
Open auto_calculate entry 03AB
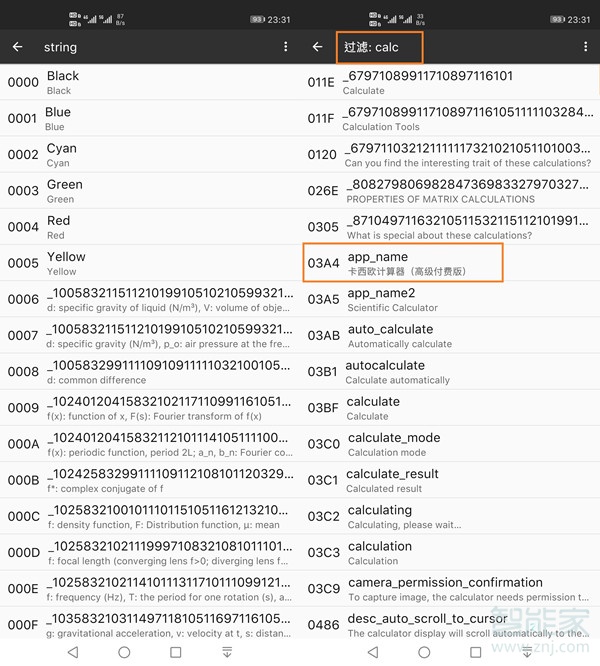coord(450,335)
